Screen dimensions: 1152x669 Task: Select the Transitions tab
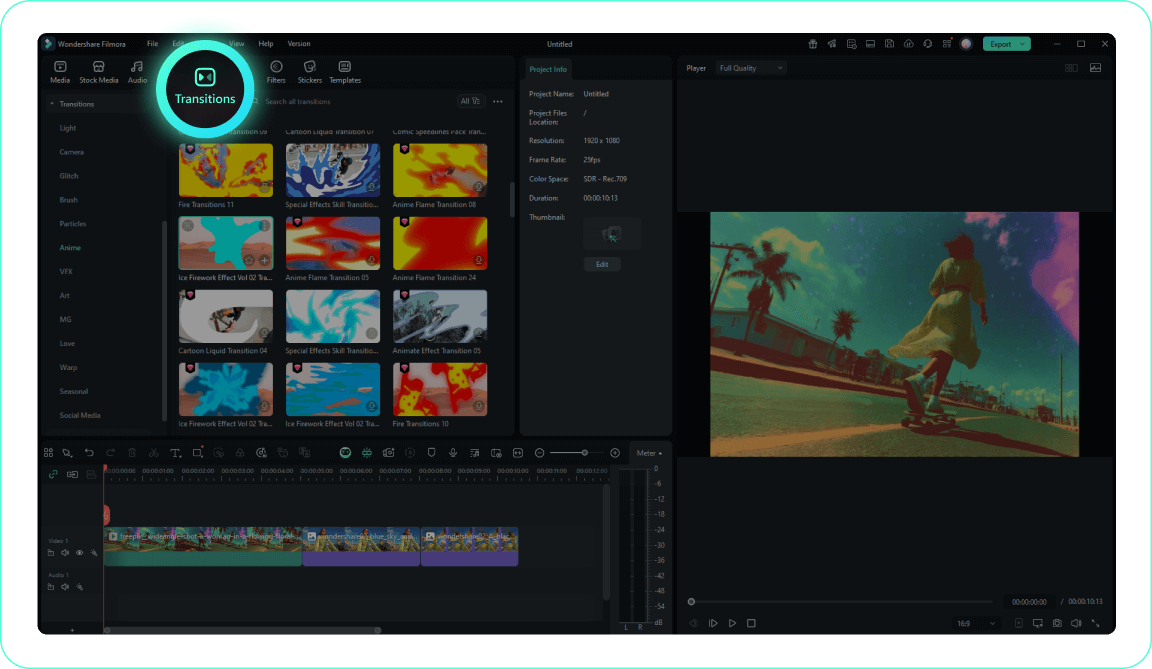[x=205, y=88]
